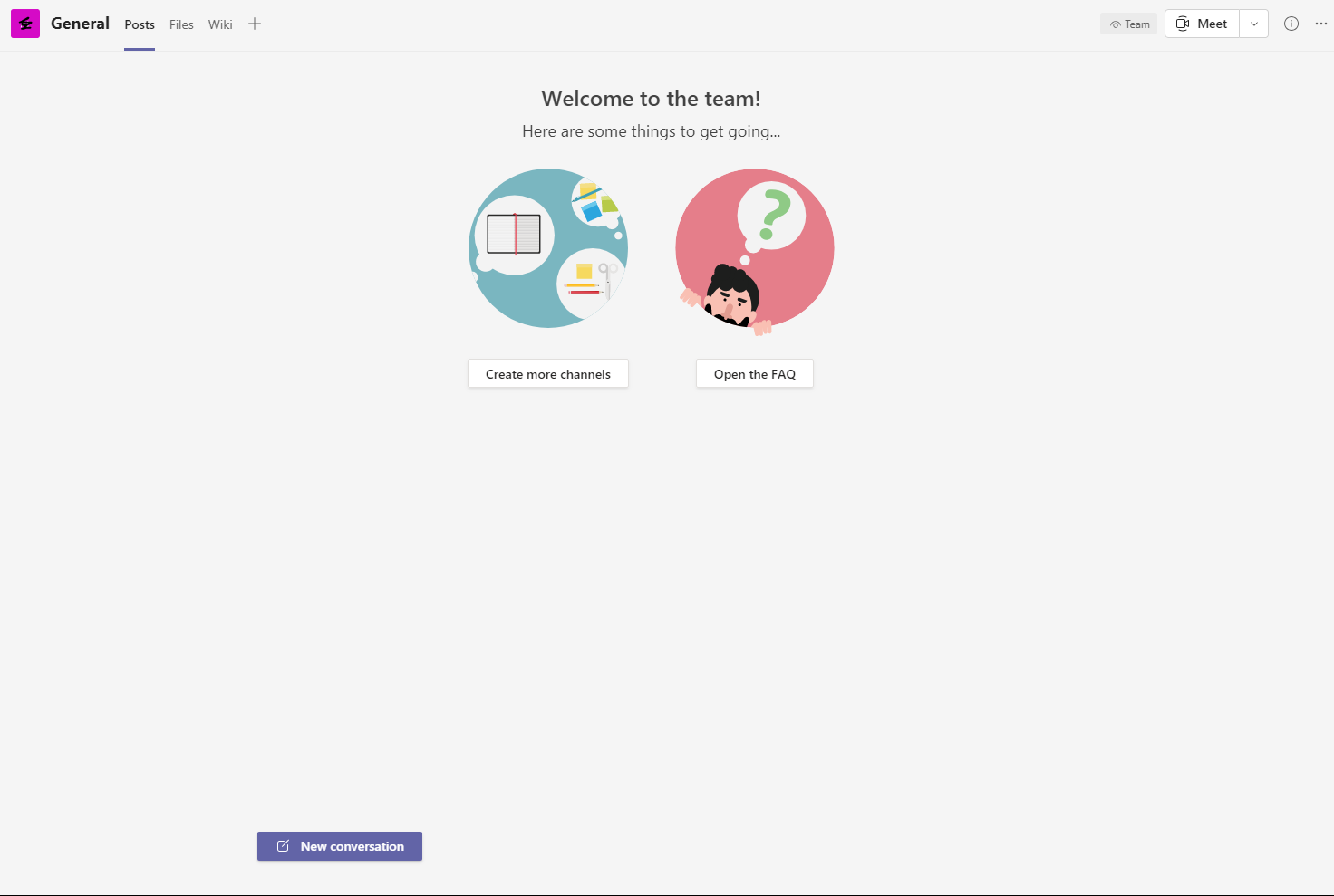Toggle team visibility with the Team button
This screenshot has height=896, width=1334.
(1128, 24)
